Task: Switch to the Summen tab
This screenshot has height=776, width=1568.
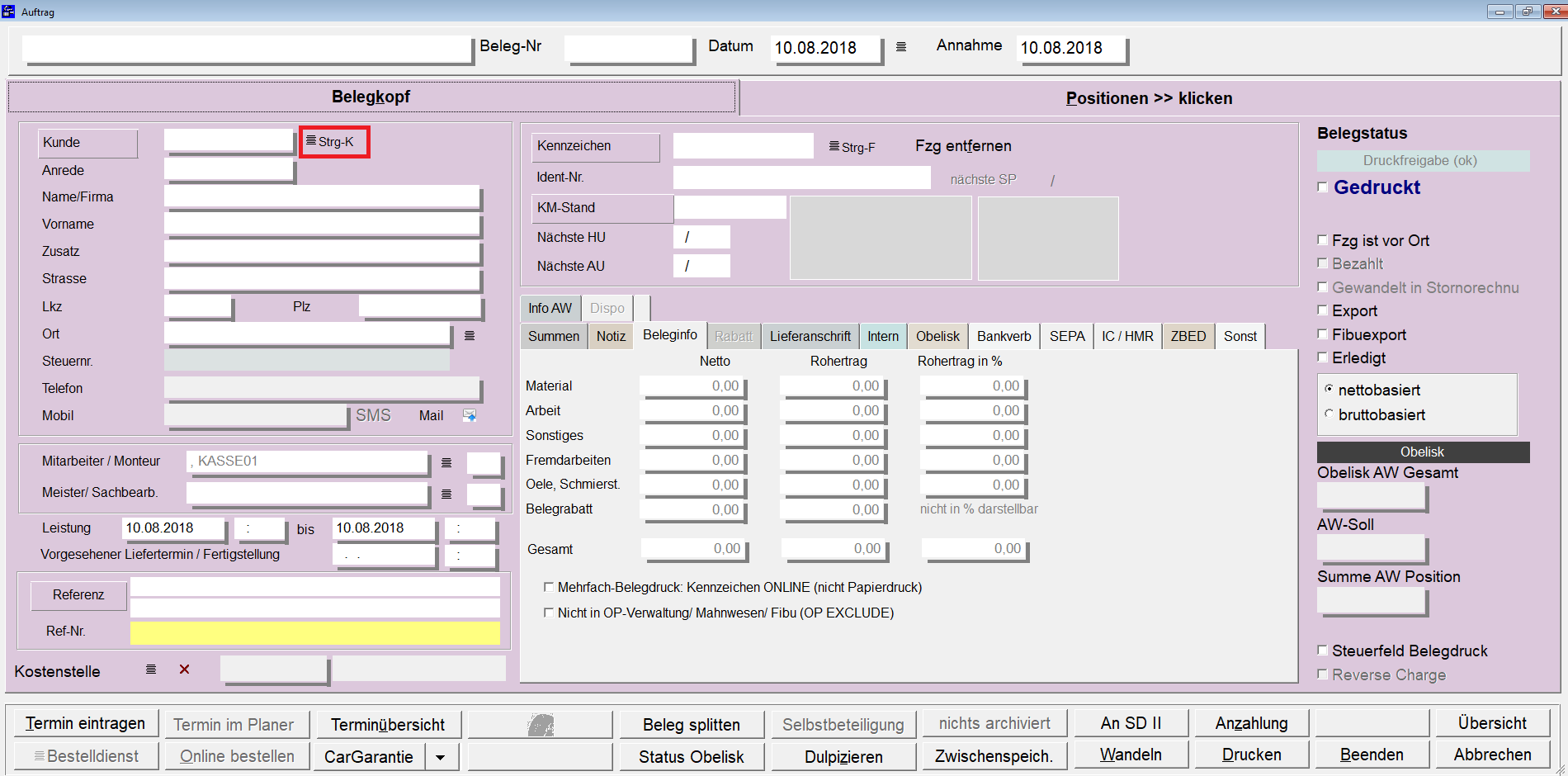Action: 554,336
